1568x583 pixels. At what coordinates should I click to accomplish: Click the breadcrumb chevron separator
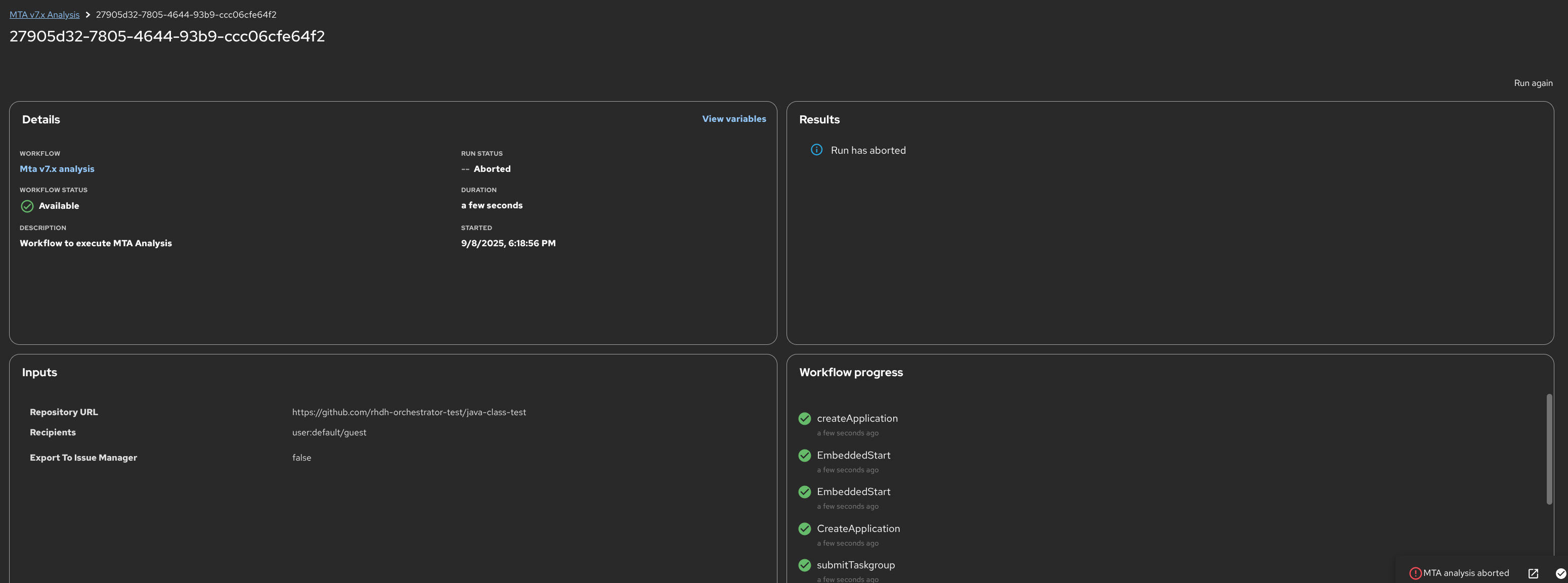click(88, 15)
